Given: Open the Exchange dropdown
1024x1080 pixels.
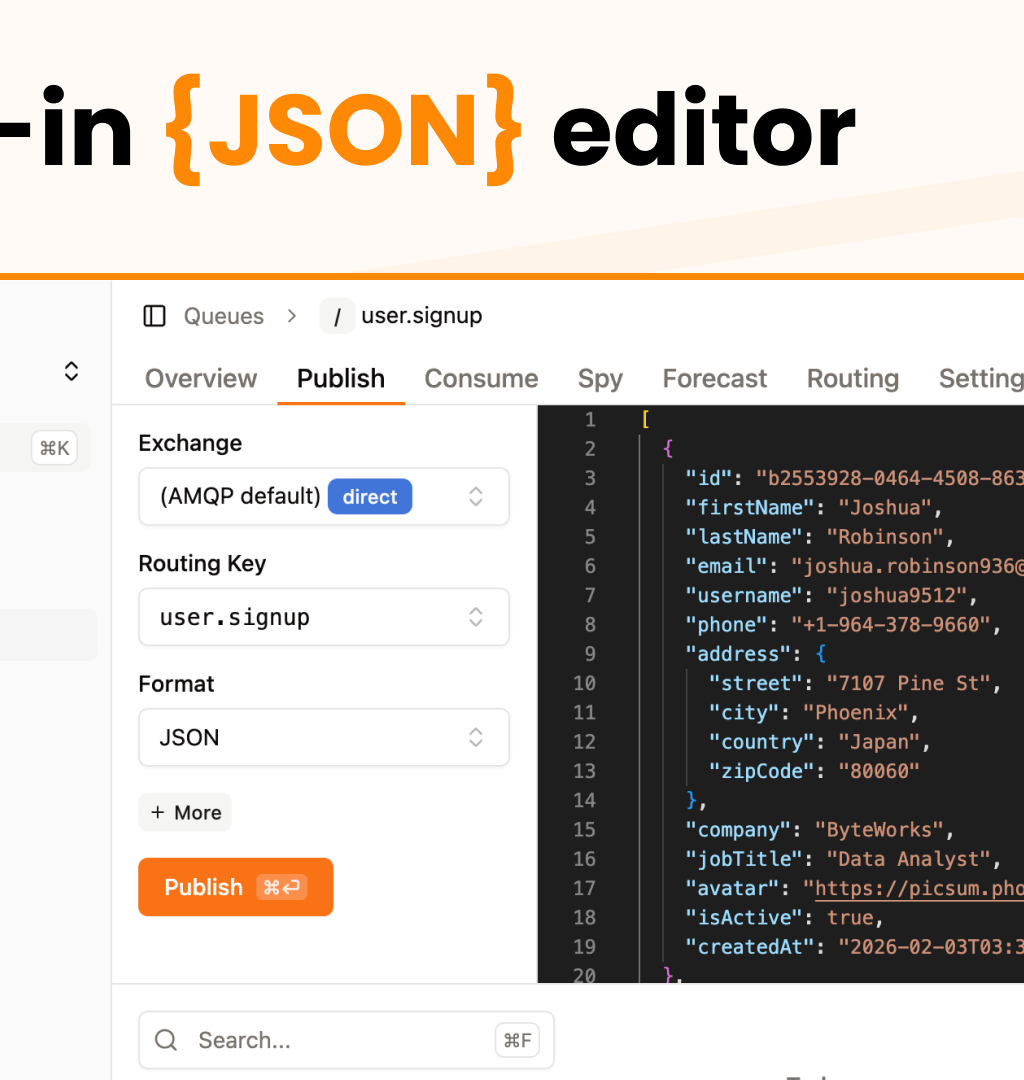Looking at the screenshot, I should coord(324,497).
